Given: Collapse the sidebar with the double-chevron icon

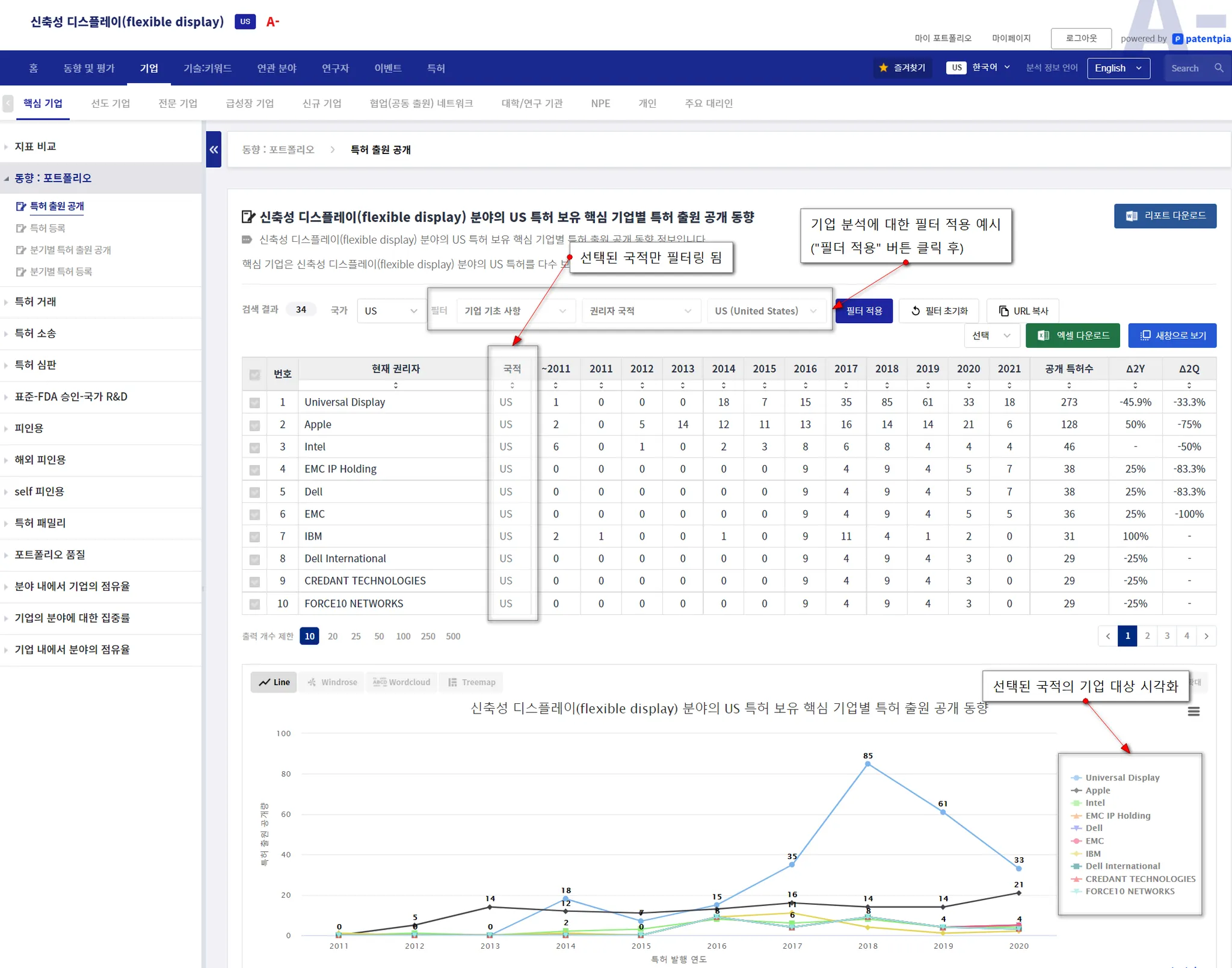Looking at the screenshot, I should point(214,149).
